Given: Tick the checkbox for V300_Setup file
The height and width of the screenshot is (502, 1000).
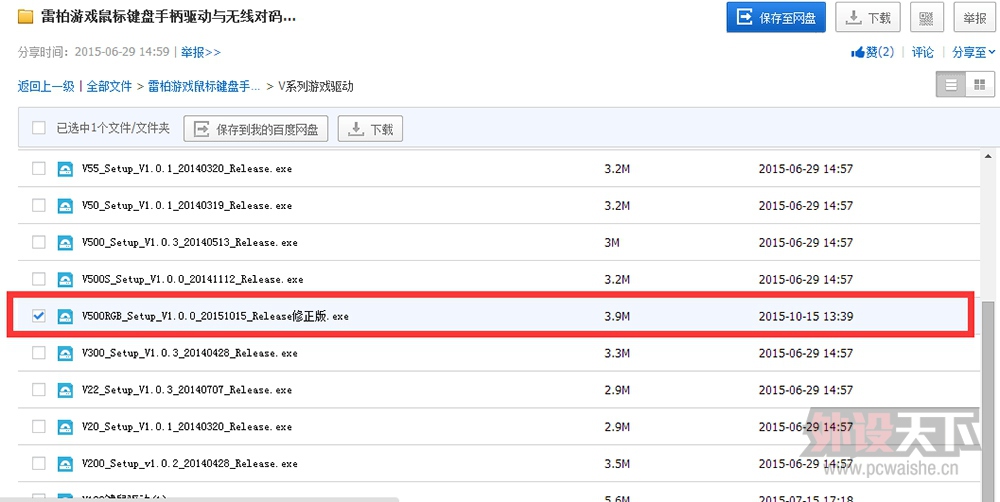Looking at the screenshot, I should 39,353.
